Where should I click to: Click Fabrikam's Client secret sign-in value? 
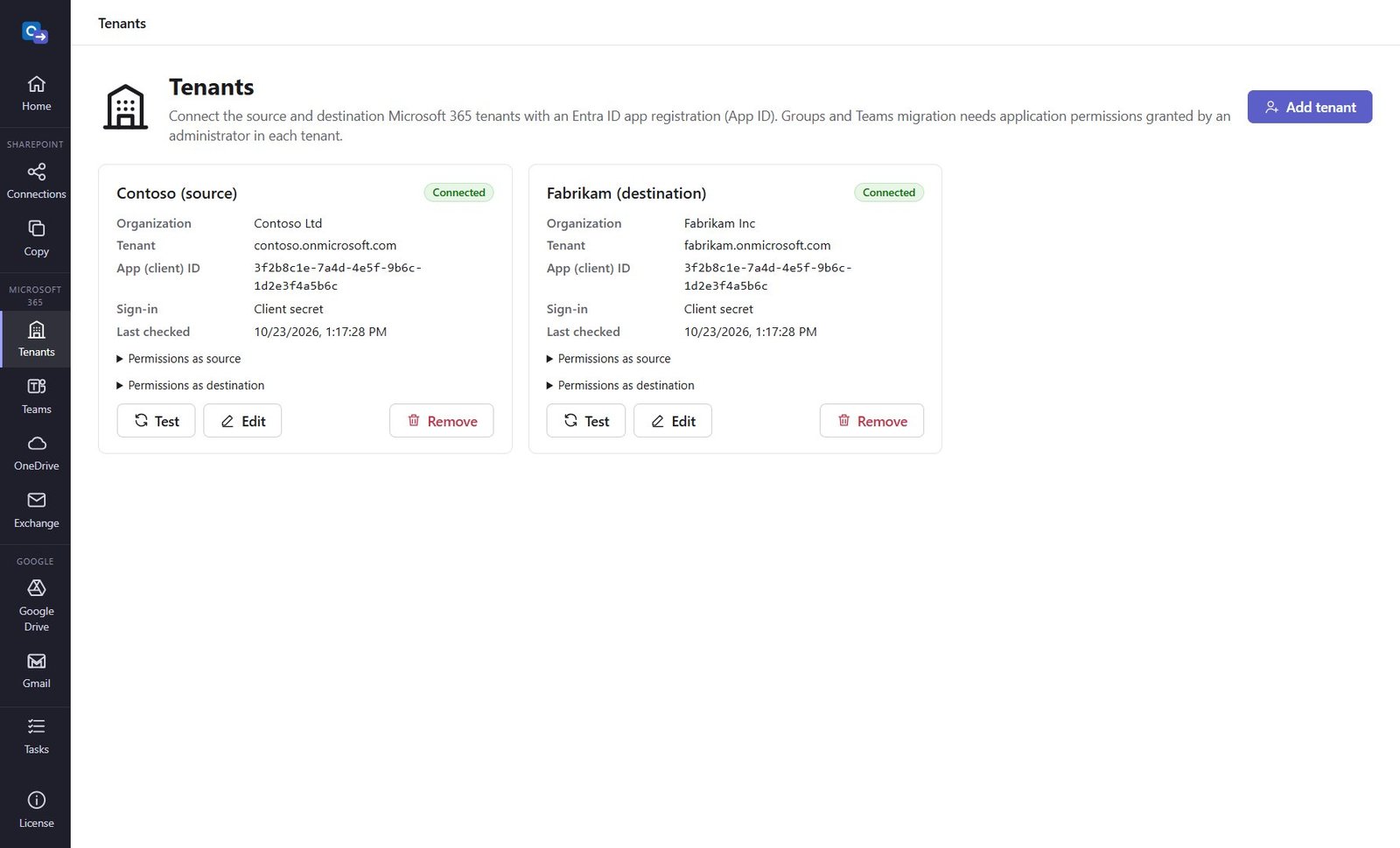718,309
